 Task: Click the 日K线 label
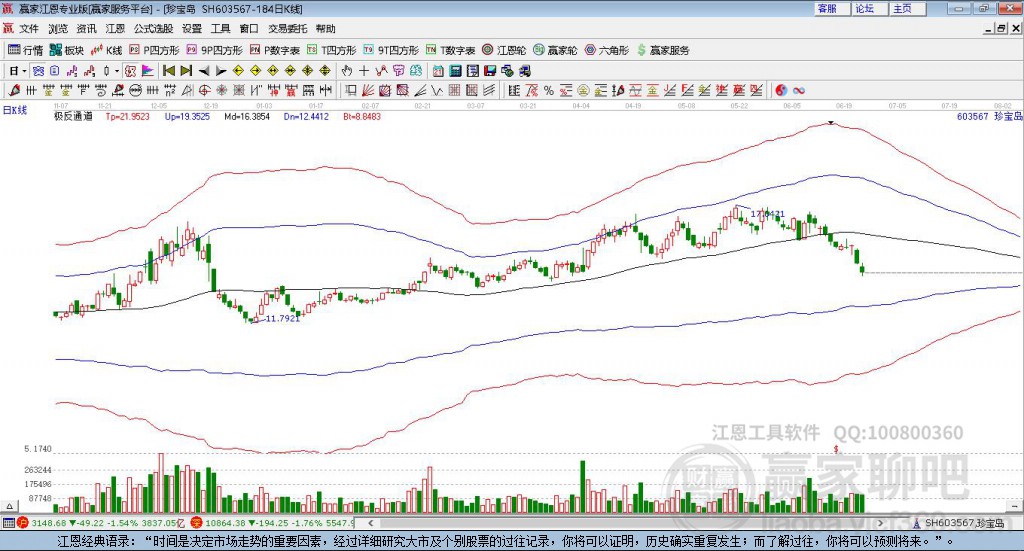(x=15, y=110)
